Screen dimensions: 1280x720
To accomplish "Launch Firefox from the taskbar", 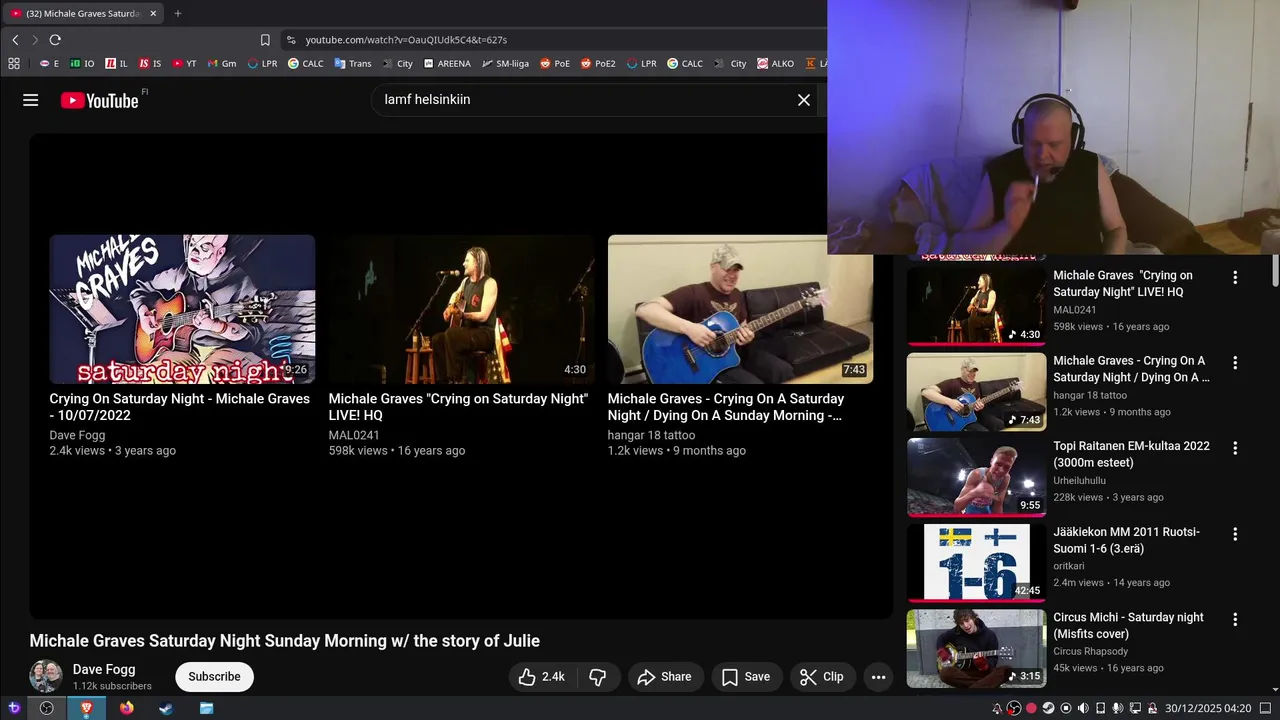I will click(x=126, y=708).
